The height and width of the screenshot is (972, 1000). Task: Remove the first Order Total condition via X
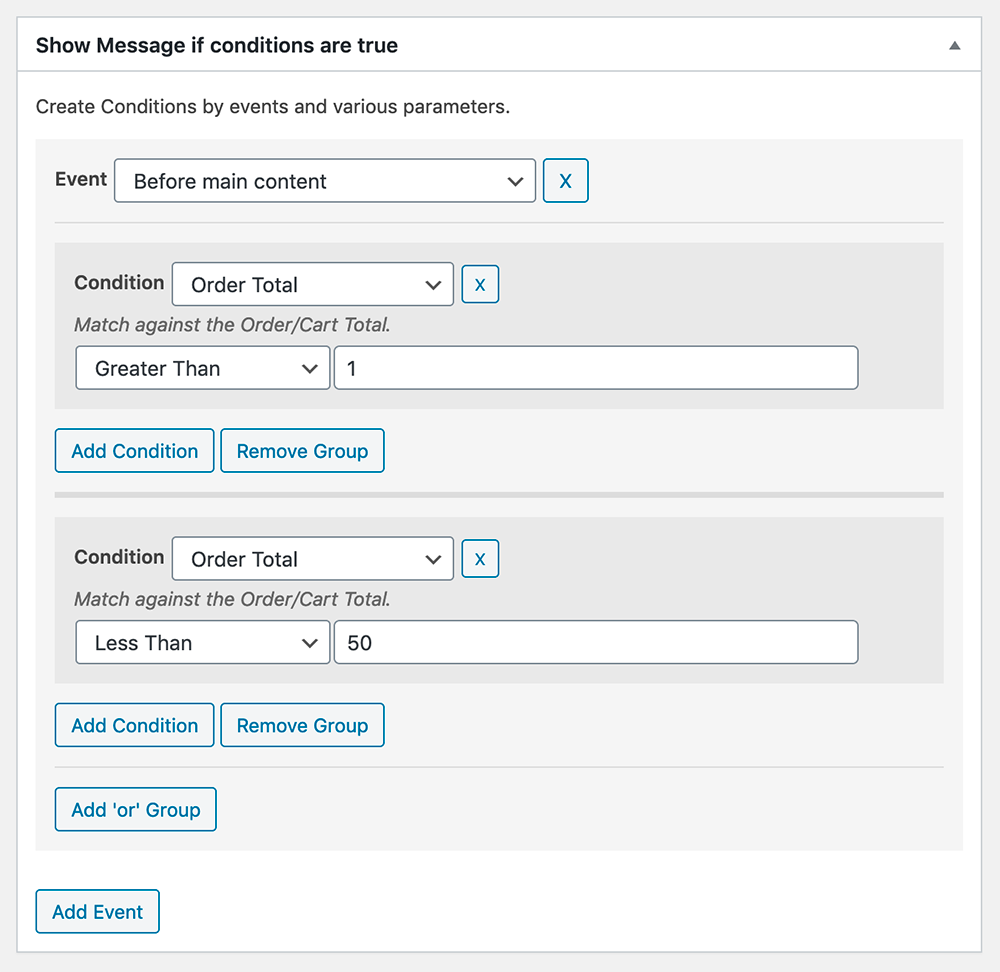(x=480, y=284)
